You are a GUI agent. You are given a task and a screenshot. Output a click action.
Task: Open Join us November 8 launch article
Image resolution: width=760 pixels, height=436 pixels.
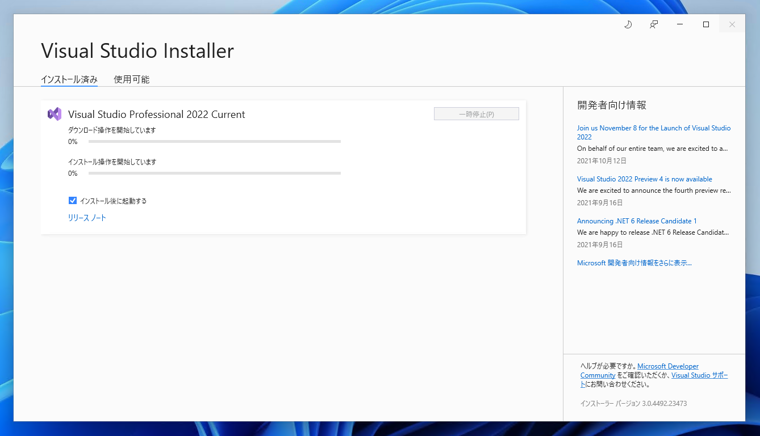653,132
